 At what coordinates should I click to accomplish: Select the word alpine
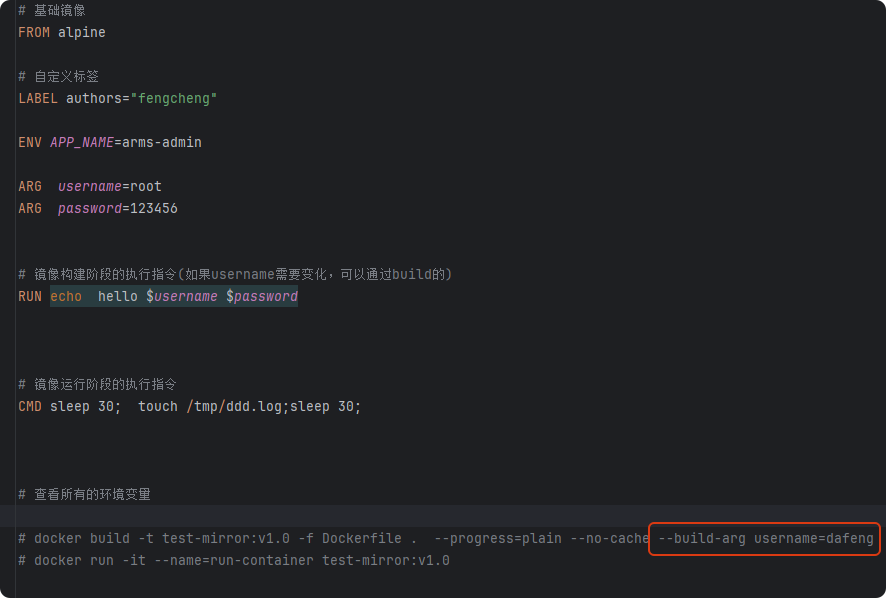(x=81, y=32)
